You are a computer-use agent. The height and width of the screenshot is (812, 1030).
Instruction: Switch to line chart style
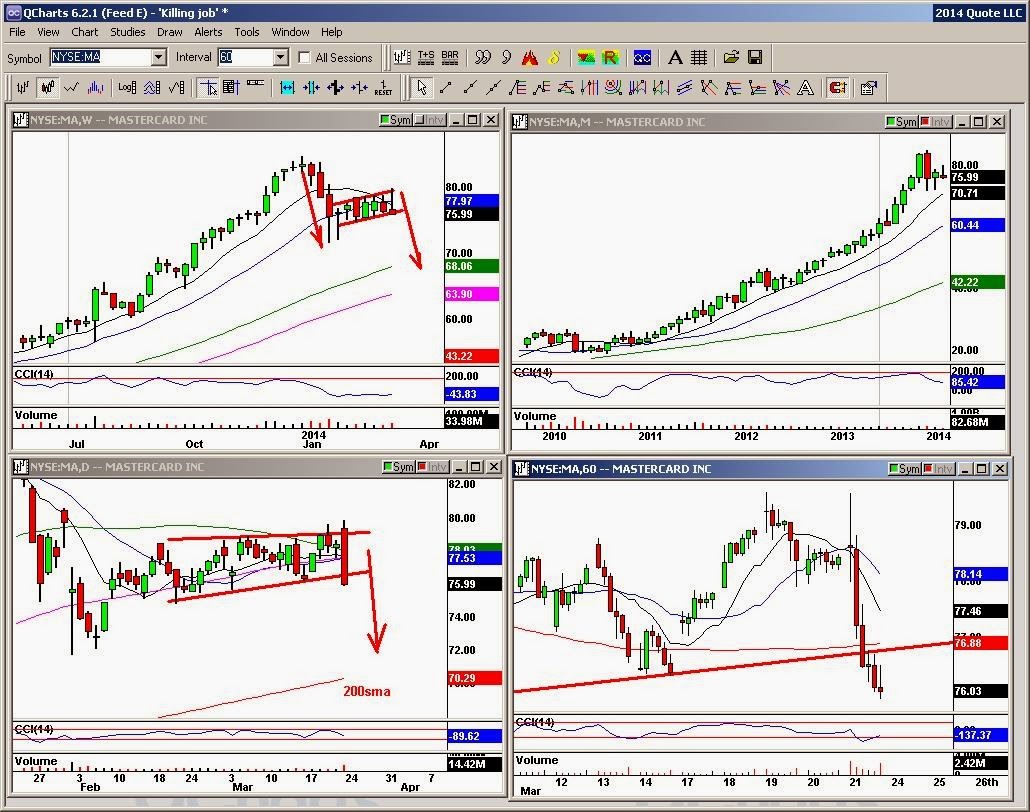point(72,87)
